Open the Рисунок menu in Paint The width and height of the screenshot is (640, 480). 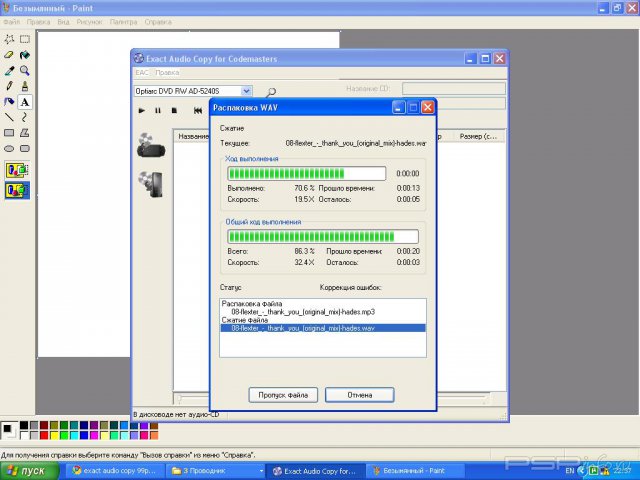[90, 21]
